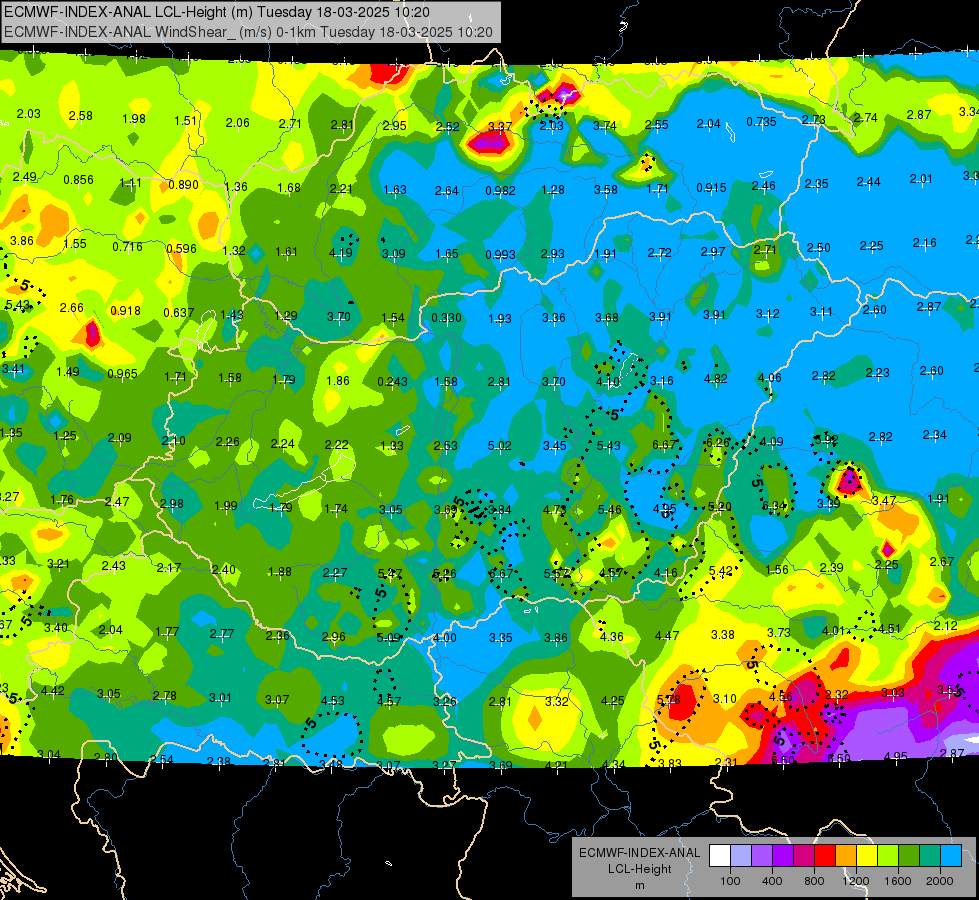Click the wind shear value 0.965
Image resolution: width=979 pixels, height=900 pixels.
point(122,374)
